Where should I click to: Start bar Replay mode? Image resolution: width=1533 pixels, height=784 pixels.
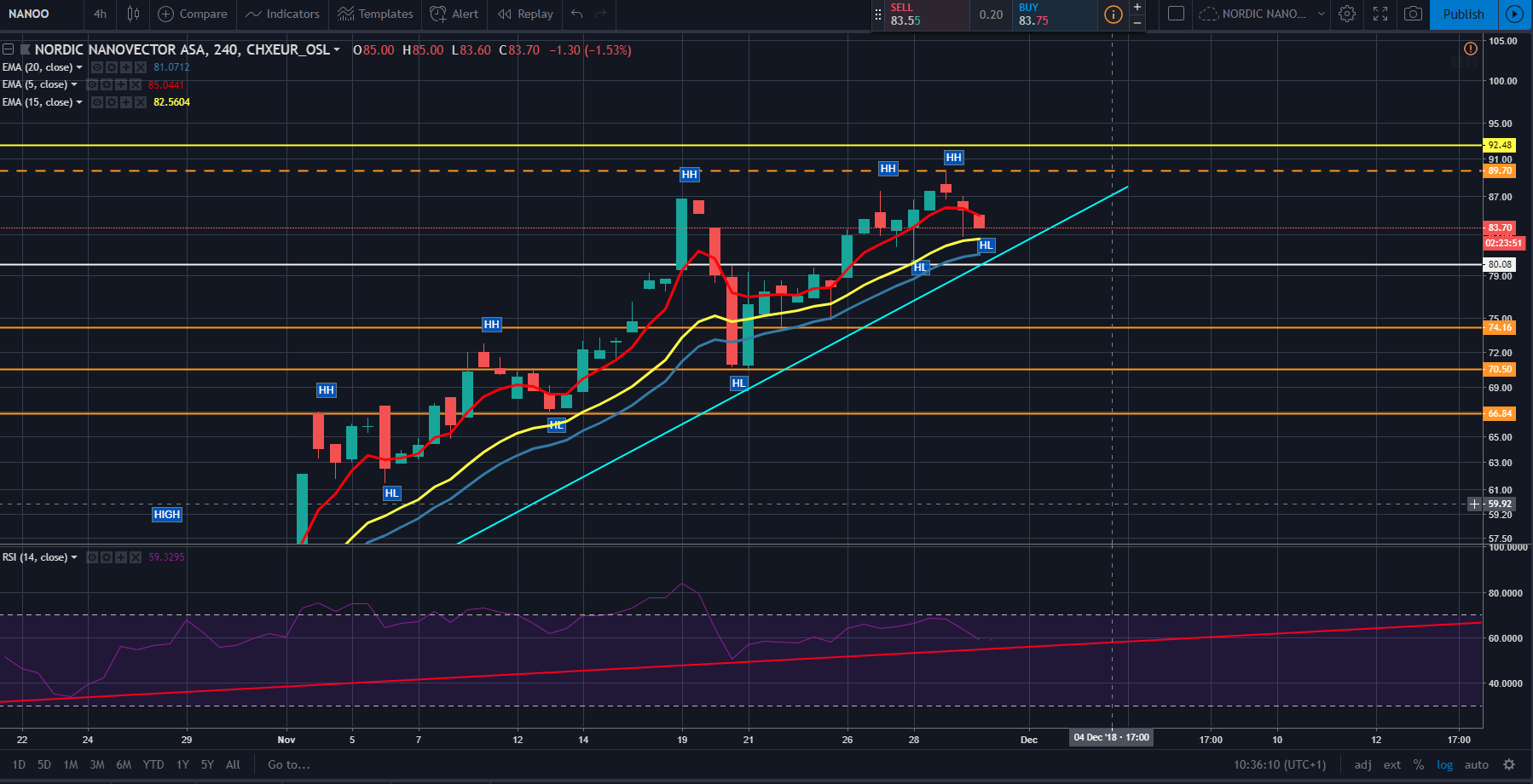click(x=525, y=14)
